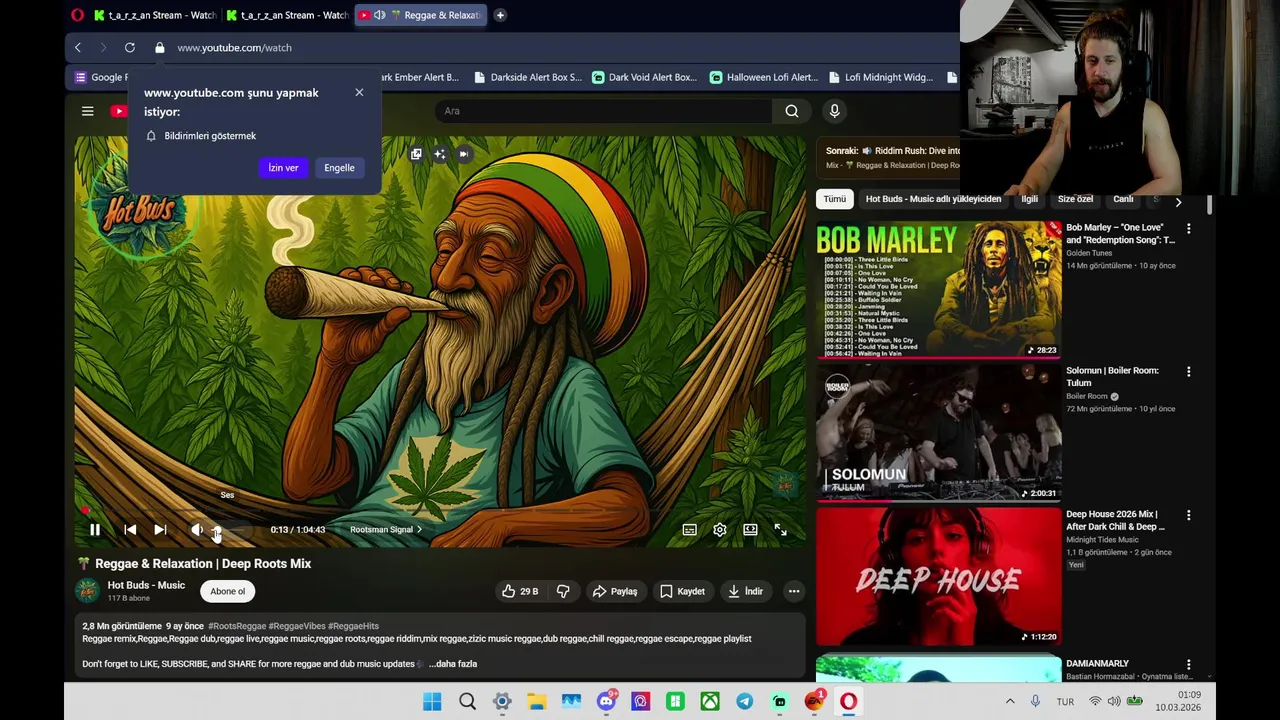Select Hot Buds - Music adlı yükleyiciden chip

click(933, 199)
